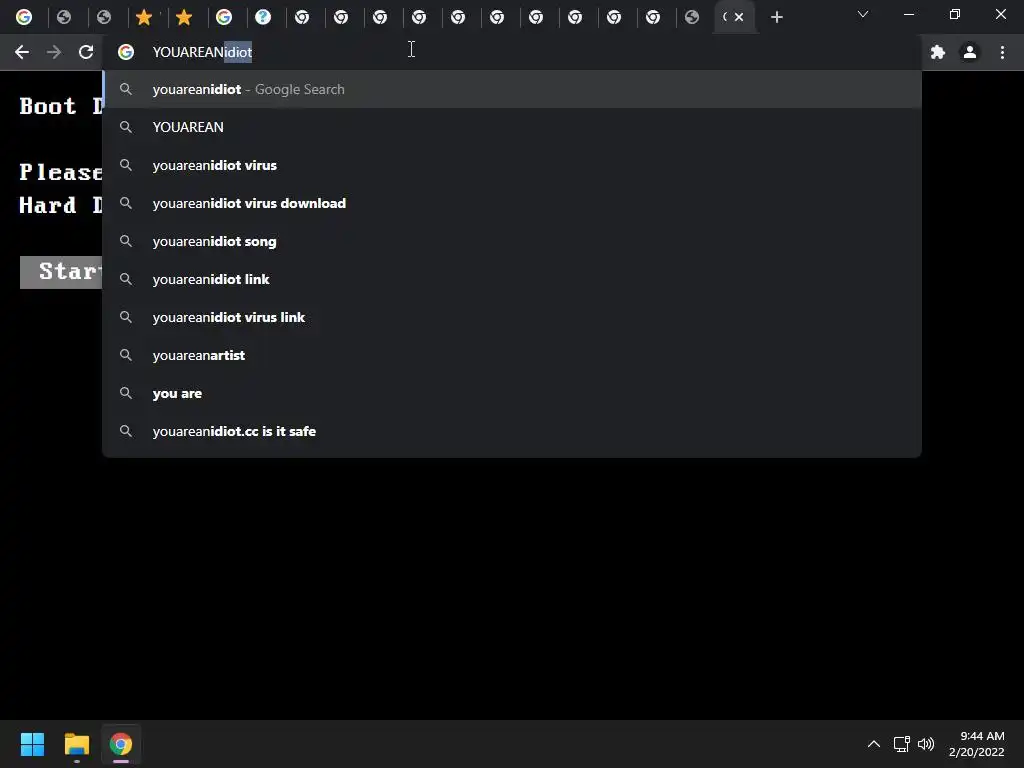Click the Chrome taskbar icon
Viewport: 1024px width, 768px height.
pos(121,744)
